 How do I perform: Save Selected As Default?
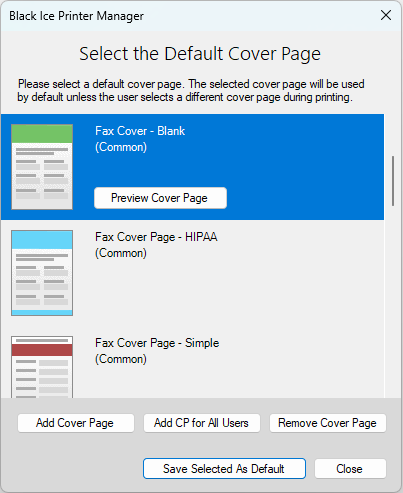coord(224,469)
